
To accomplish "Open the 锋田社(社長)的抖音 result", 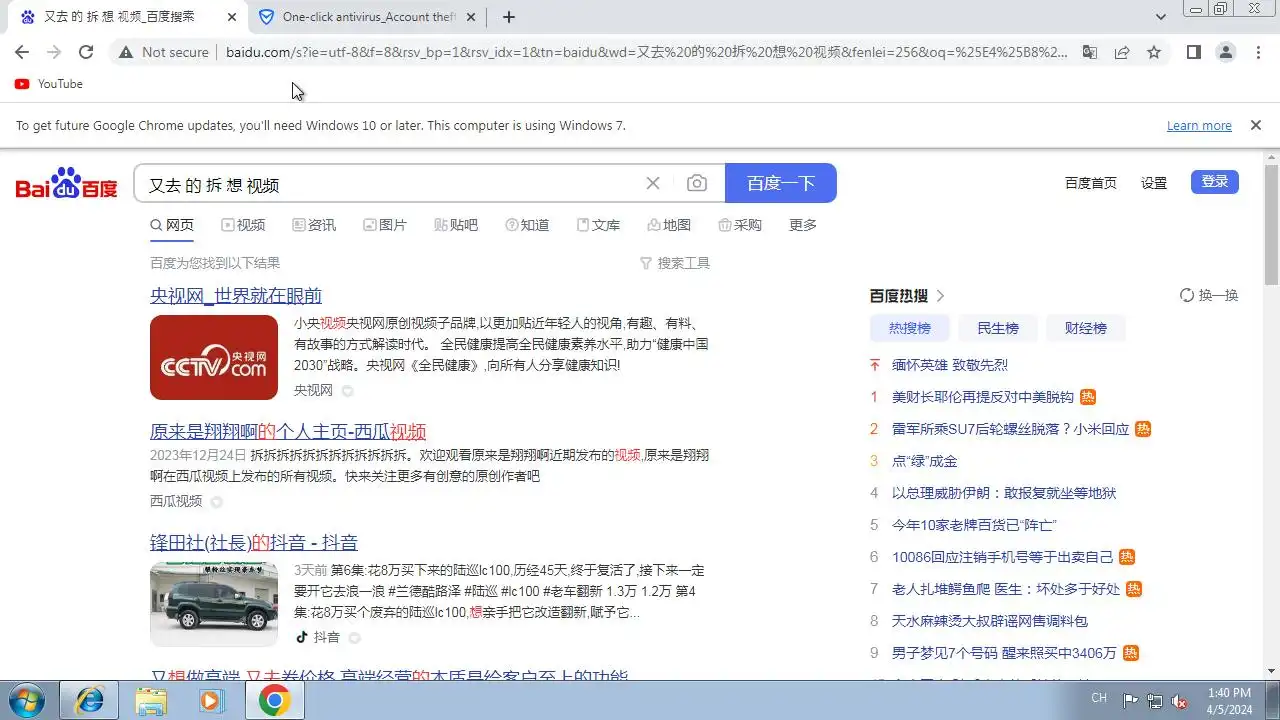I will point(254,542).
